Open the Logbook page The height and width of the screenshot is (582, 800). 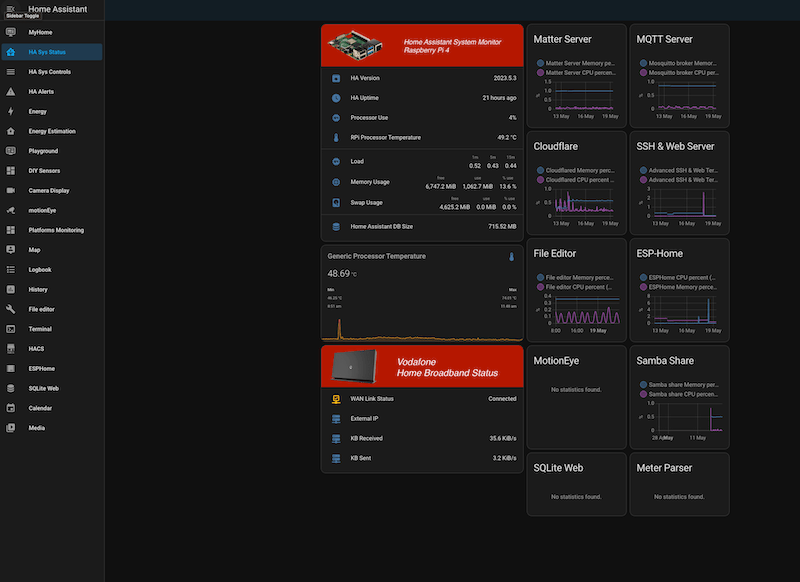[x=42, y=269]
